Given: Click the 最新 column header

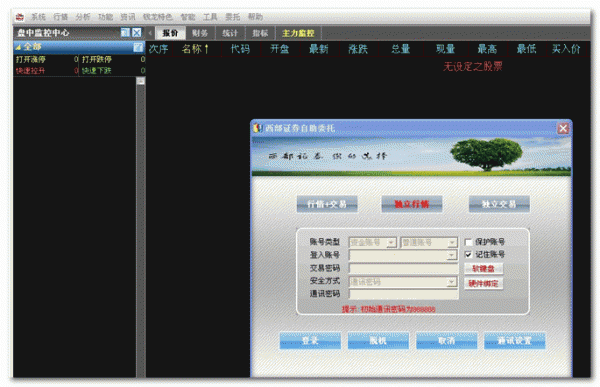Looking at the screenshot, I should click(318, 49).
